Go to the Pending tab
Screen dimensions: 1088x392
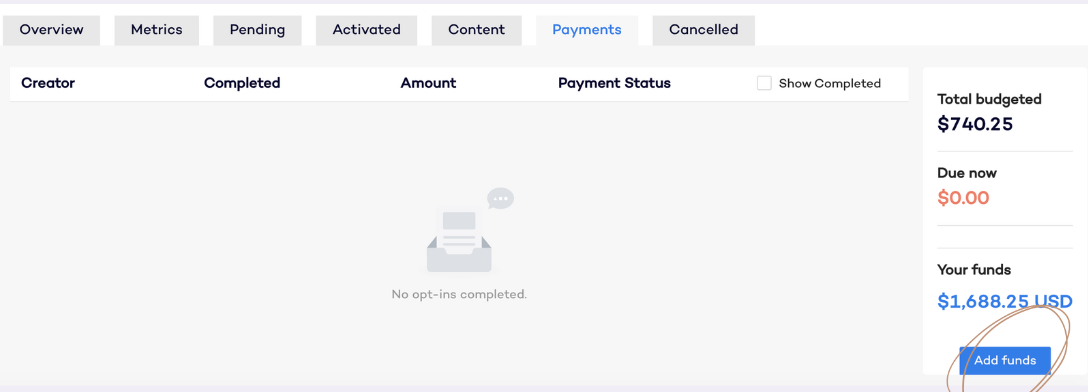[257, 30]
